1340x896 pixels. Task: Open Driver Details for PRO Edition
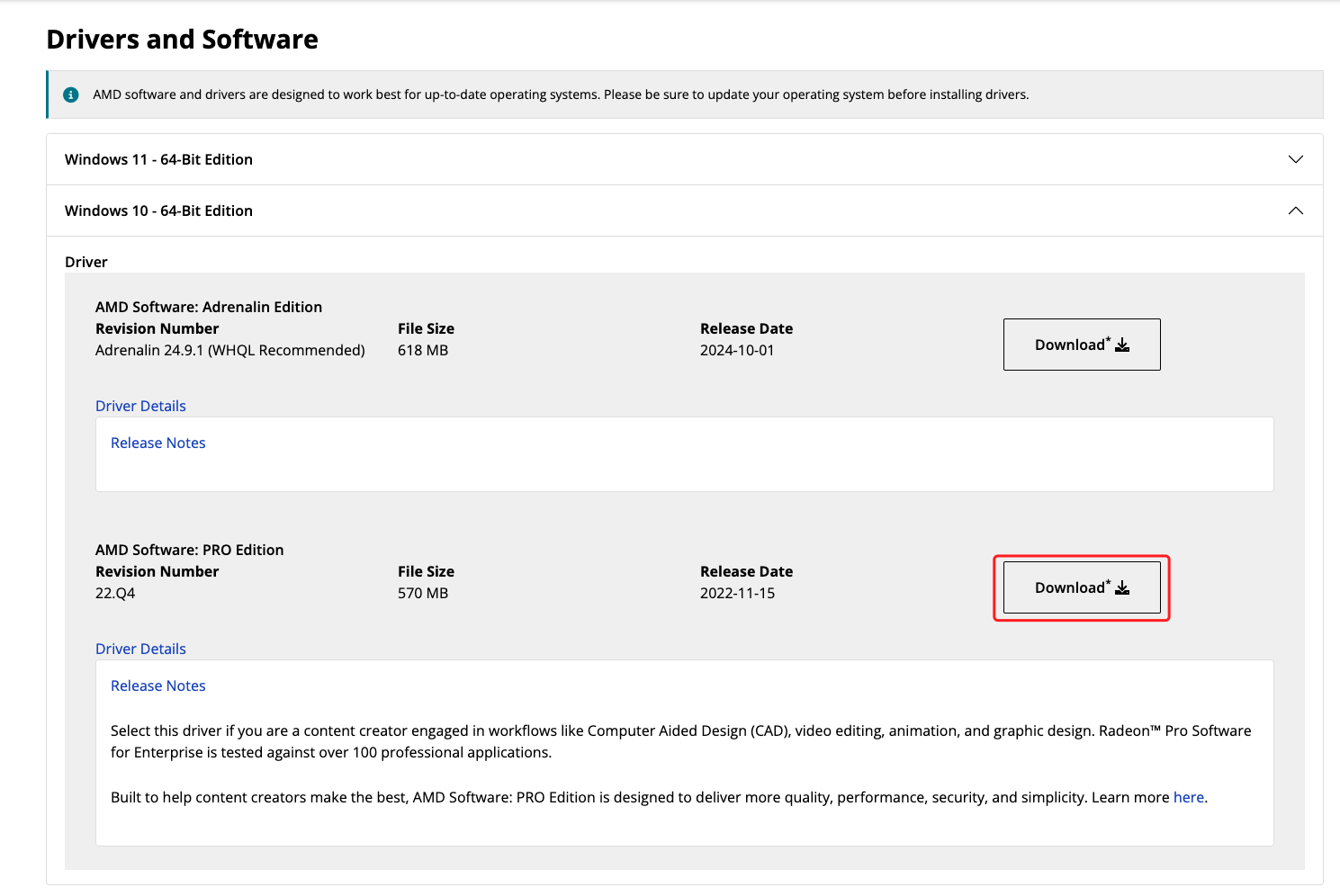pyautogui.click(x=140, y=649)
